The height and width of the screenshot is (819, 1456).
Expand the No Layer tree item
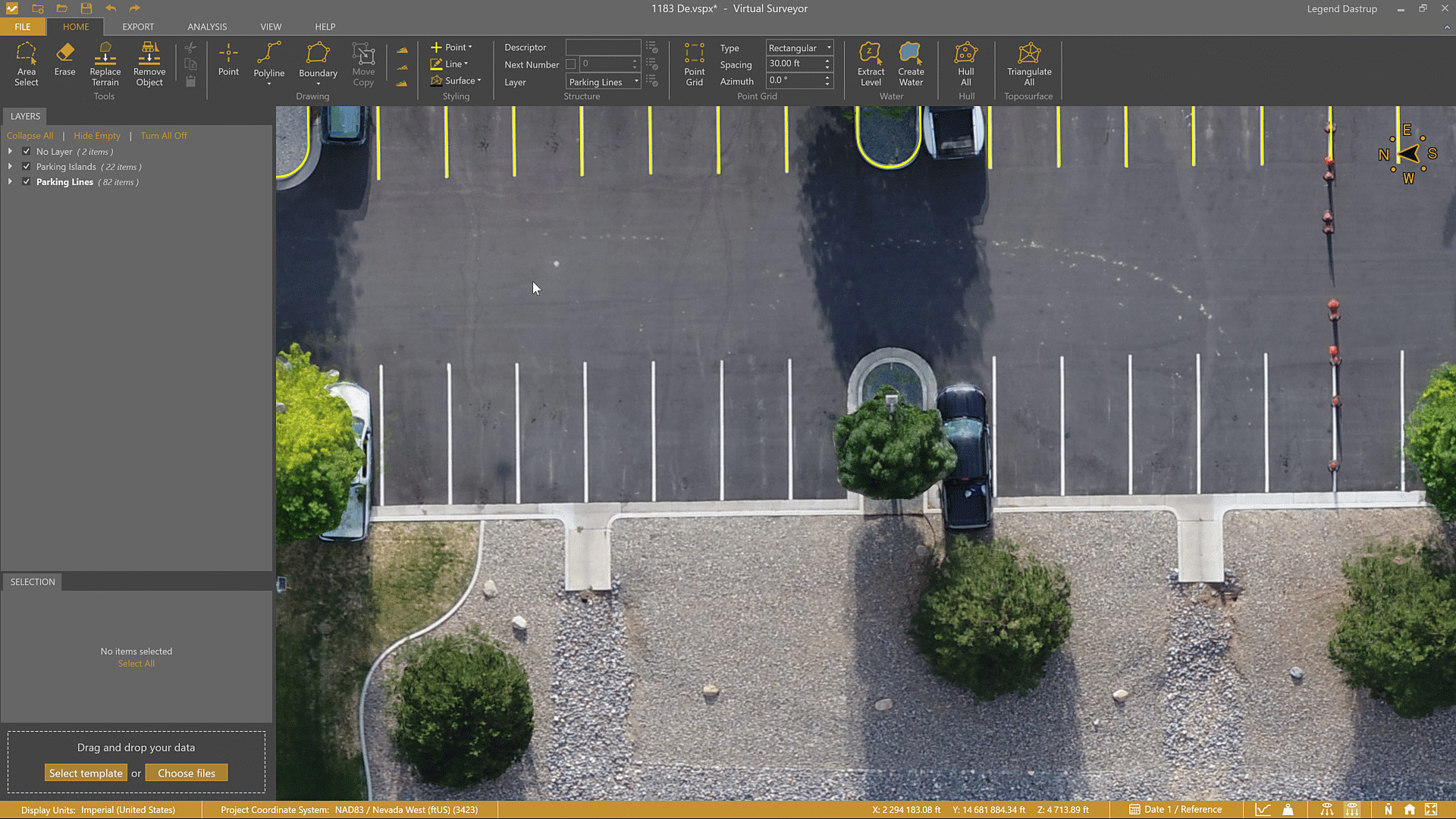10,152
